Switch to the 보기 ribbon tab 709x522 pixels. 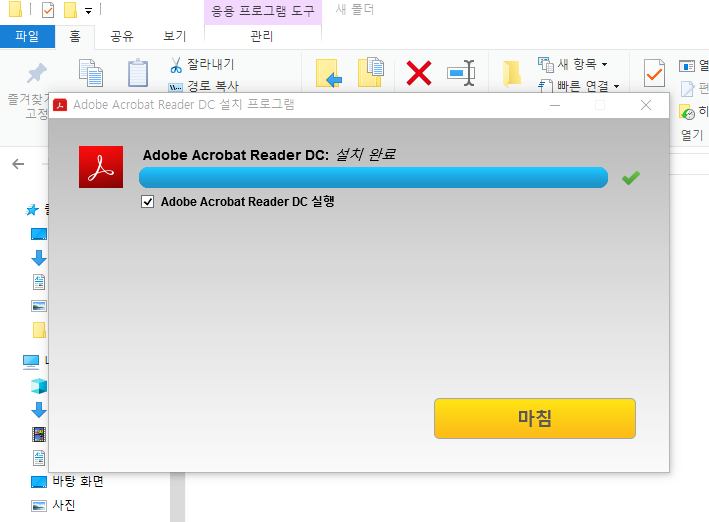point(175,36)
